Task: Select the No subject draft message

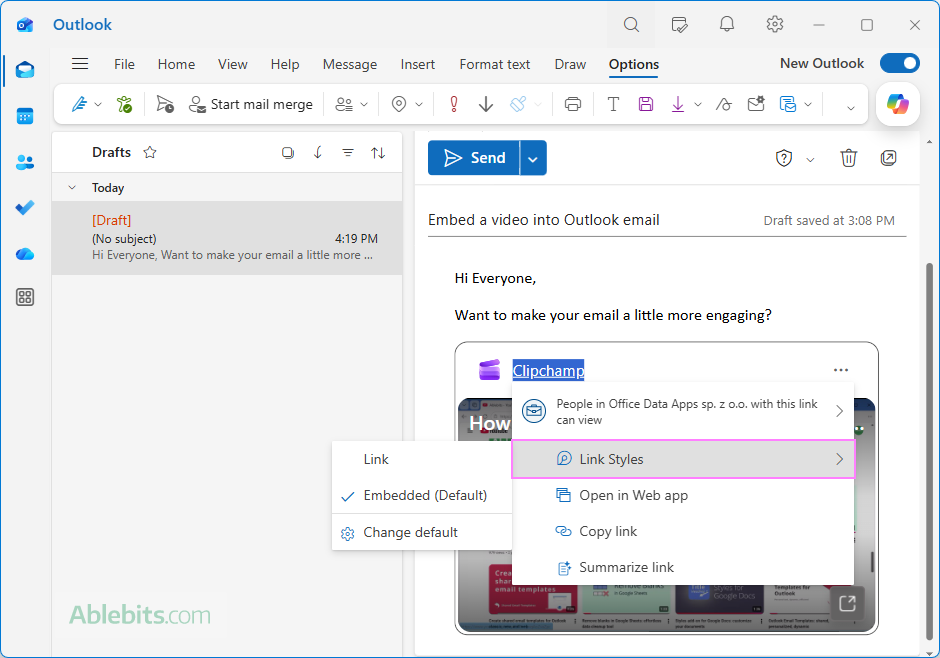Action: 227,238
